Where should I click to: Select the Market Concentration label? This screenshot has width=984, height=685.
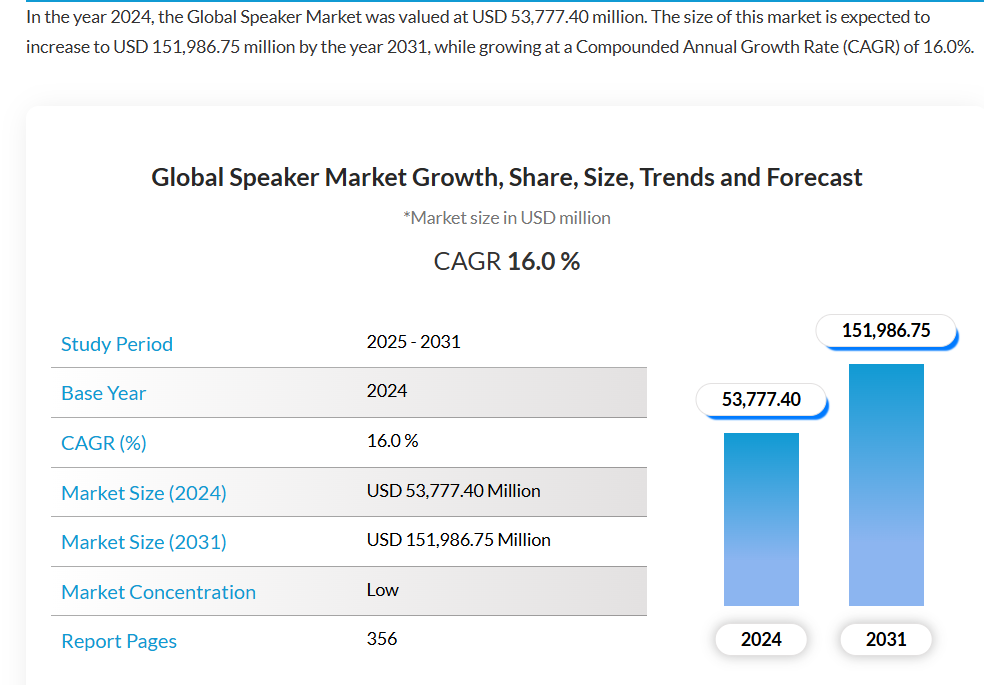158,592
